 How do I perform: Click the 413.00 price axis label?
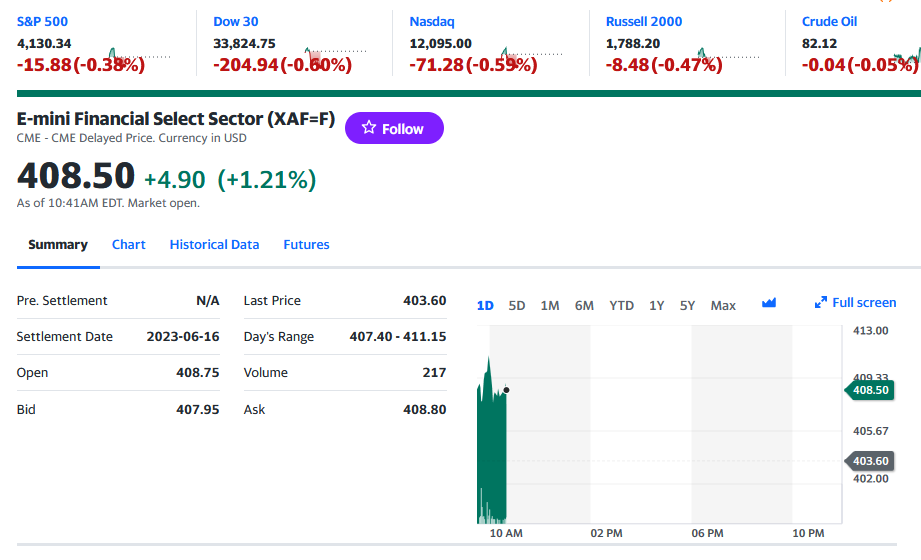870,331
